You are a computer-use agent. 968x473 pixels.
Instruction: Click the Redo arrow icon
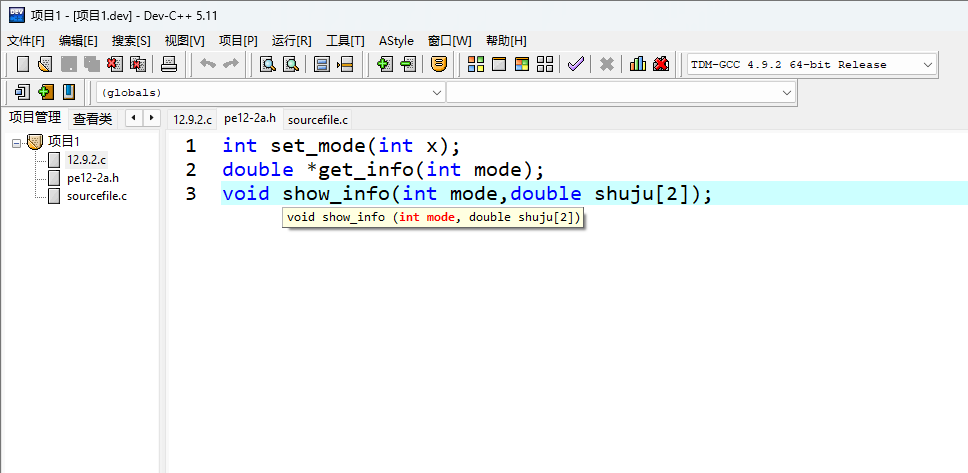231,64
